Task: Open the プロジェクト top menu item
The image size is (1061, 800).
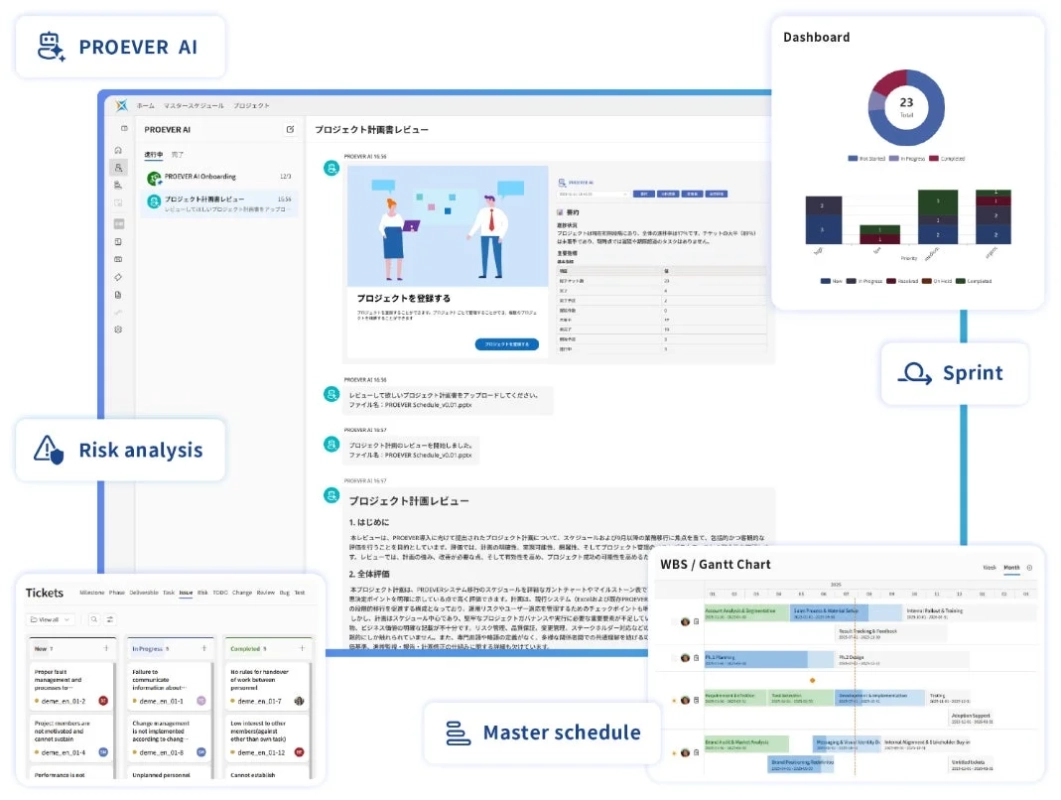Action: [252, 106]
